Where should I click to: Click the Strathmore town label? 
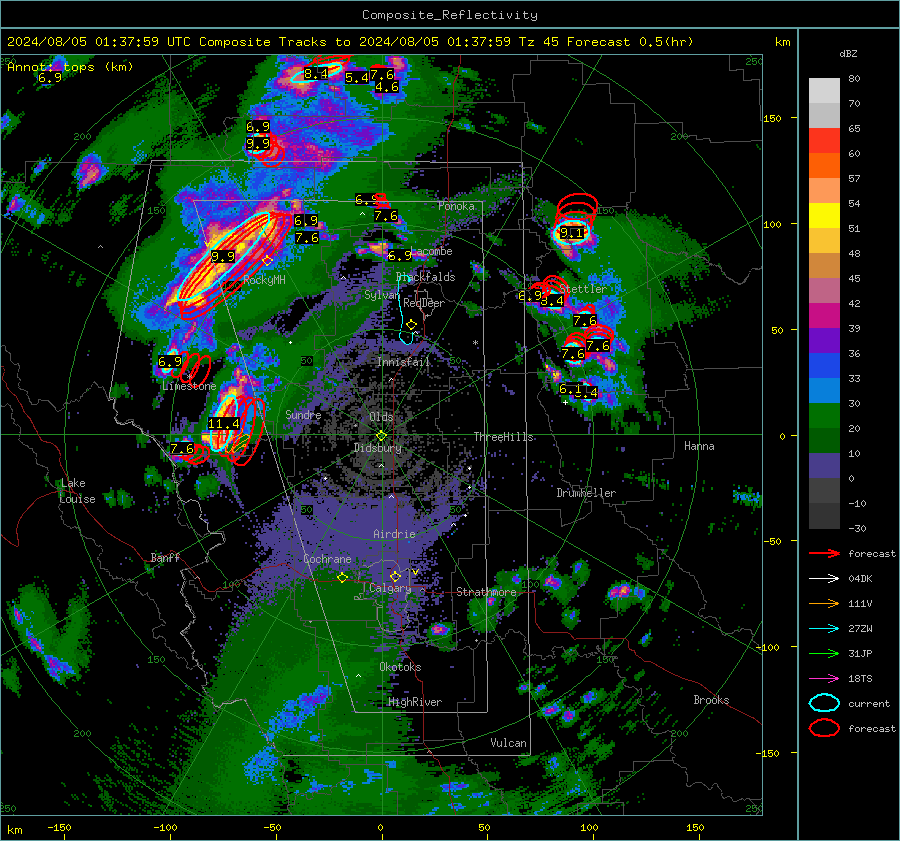pyautogui.click(x=486, y=592)
